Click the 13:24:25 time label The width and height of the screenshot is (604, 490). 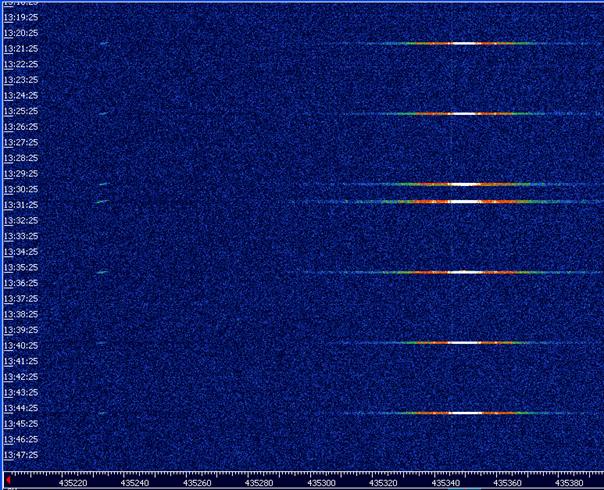(x=21, y=96)
